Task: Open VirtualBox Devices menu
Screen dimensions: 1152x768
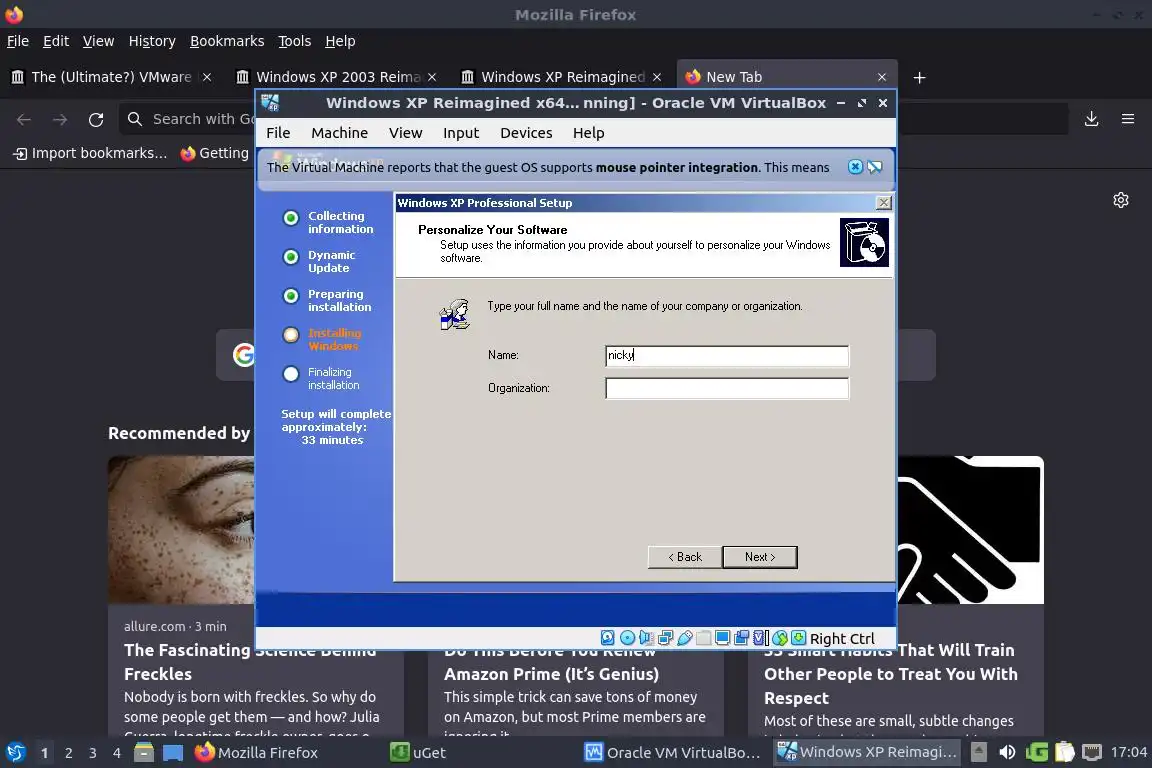Action: 526,133
